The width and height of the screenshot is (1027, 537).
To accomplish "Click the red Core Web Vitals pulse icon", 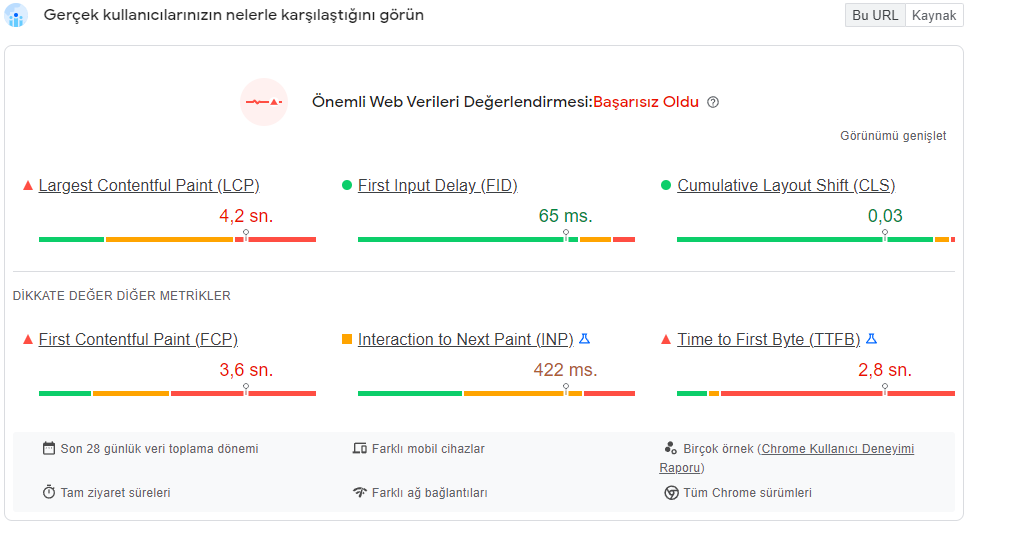I will click(x=264, y=102).
